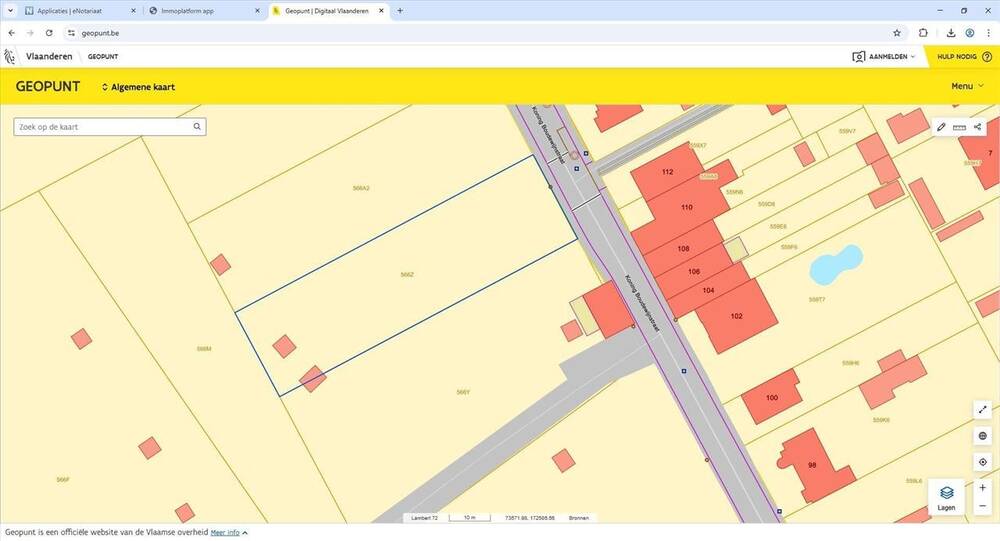
Task: Toggle fullscreen map with the expand arrows icon
Action: pos(982,410)
